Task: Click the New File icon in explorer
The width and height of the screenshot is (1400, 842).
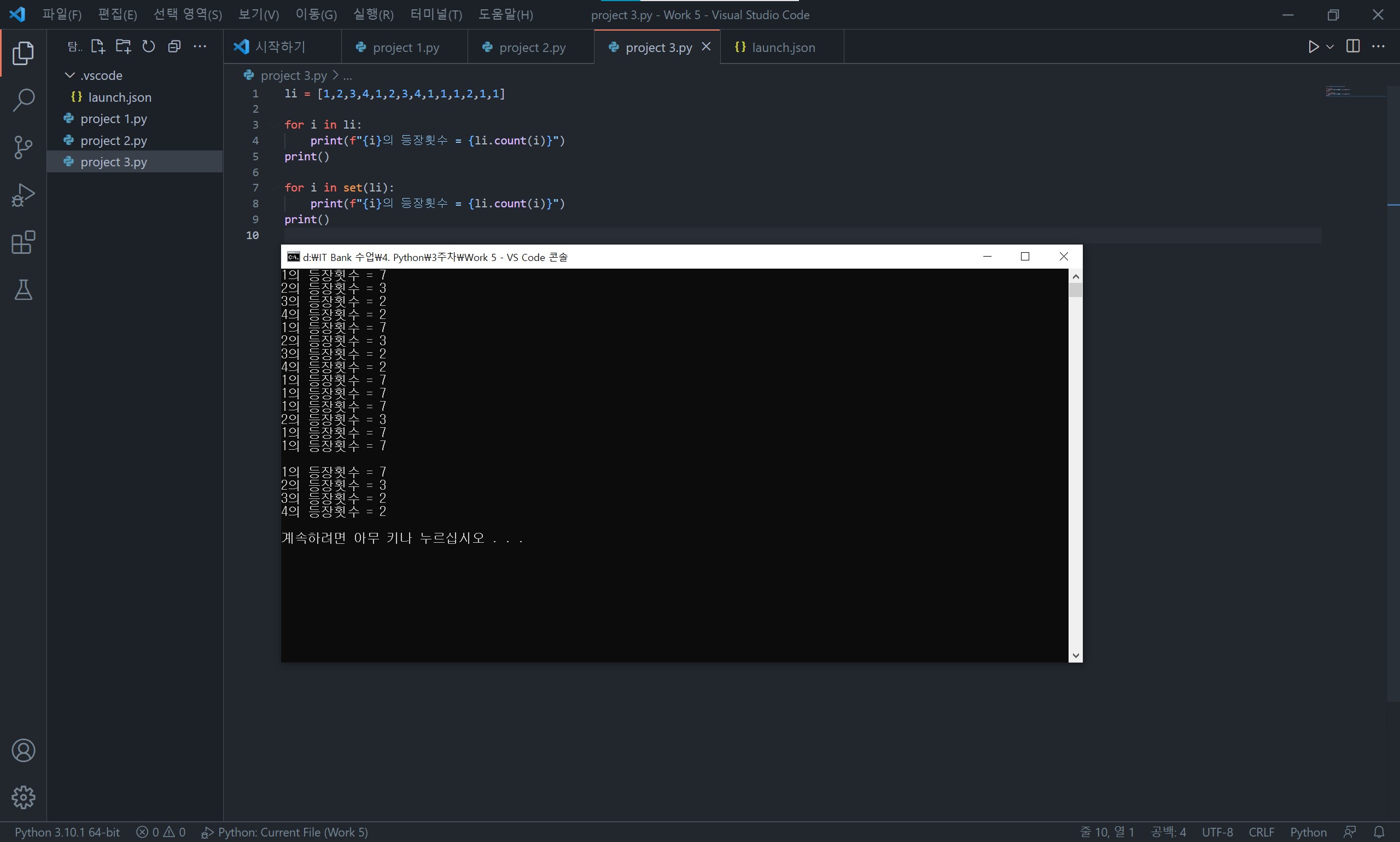Action: (x=97, y=47)
